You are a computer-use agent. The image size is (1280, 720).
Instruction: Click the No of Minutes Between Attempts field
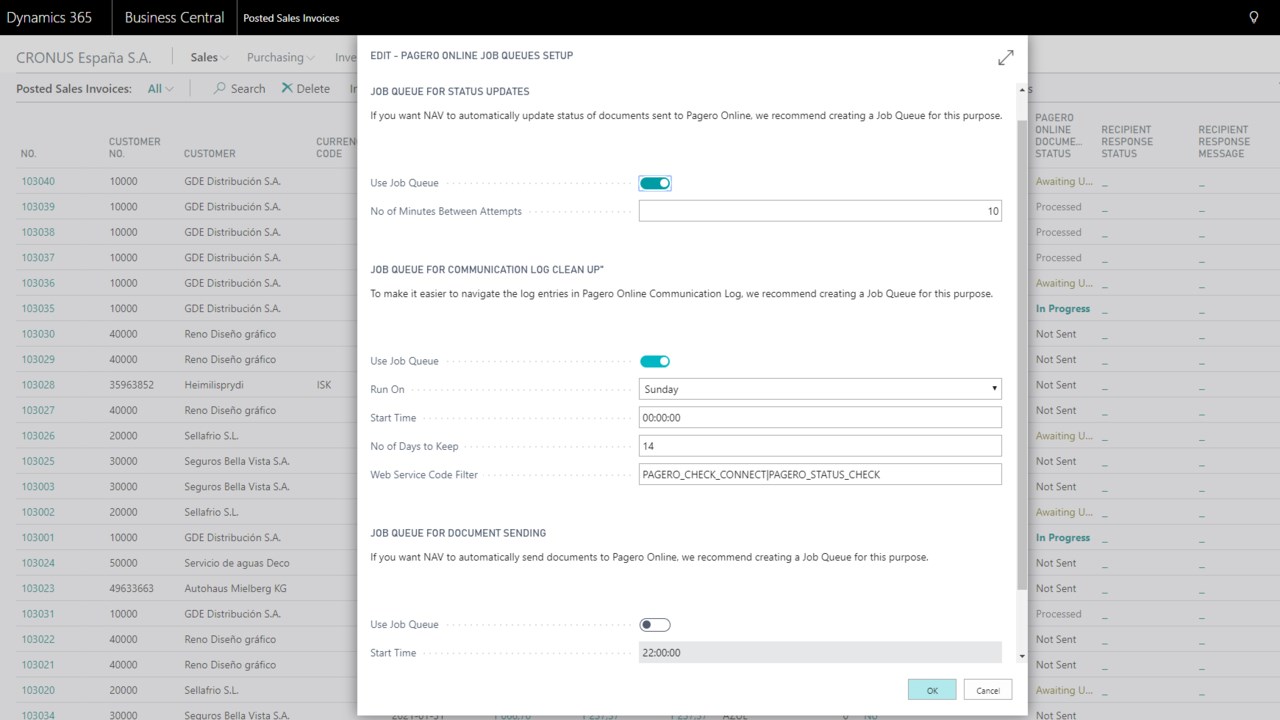coord(820,211)
